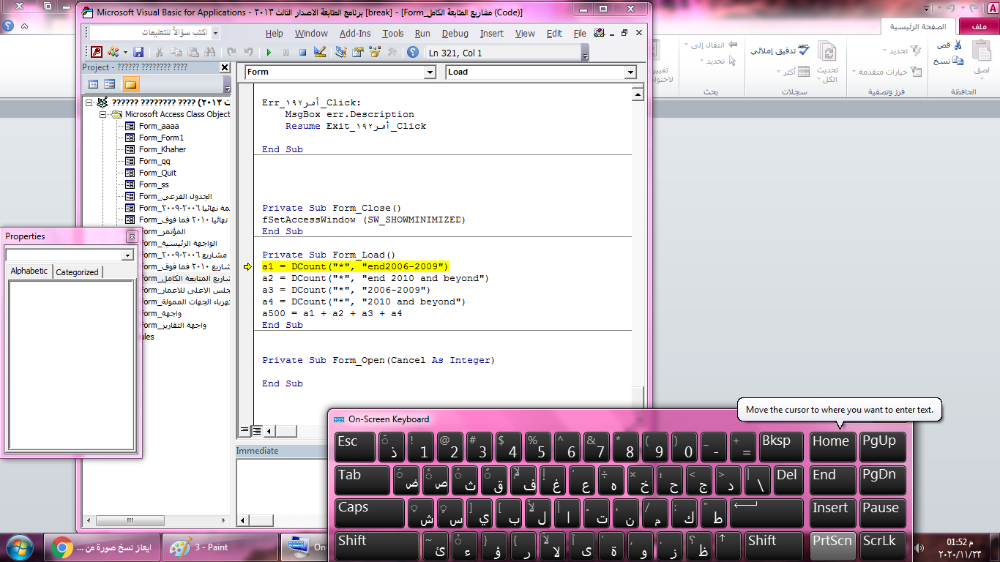Click the Full Module View button below code

pos(256,431)
